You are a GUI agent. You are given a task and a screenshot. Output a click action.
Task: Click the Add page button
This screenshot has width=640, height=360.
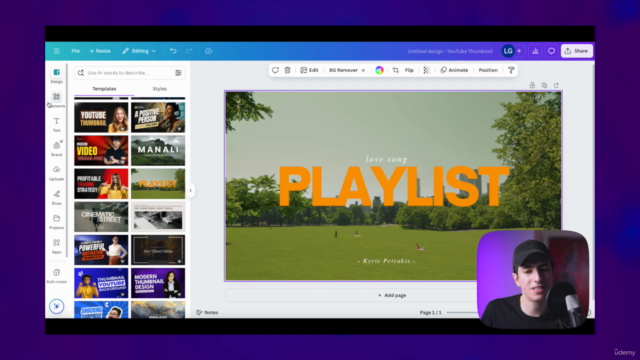click(392, 295)
